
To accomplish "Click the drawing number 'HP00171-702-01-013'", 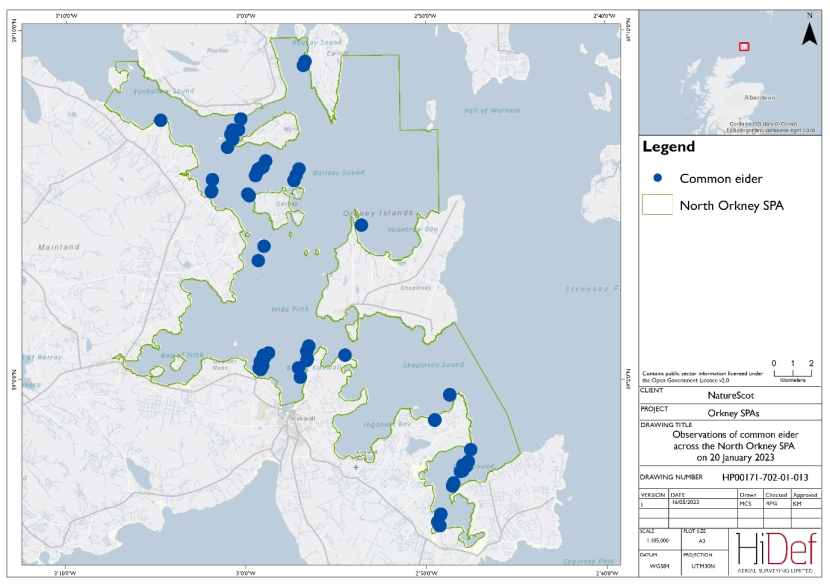I will coord(765,477).
